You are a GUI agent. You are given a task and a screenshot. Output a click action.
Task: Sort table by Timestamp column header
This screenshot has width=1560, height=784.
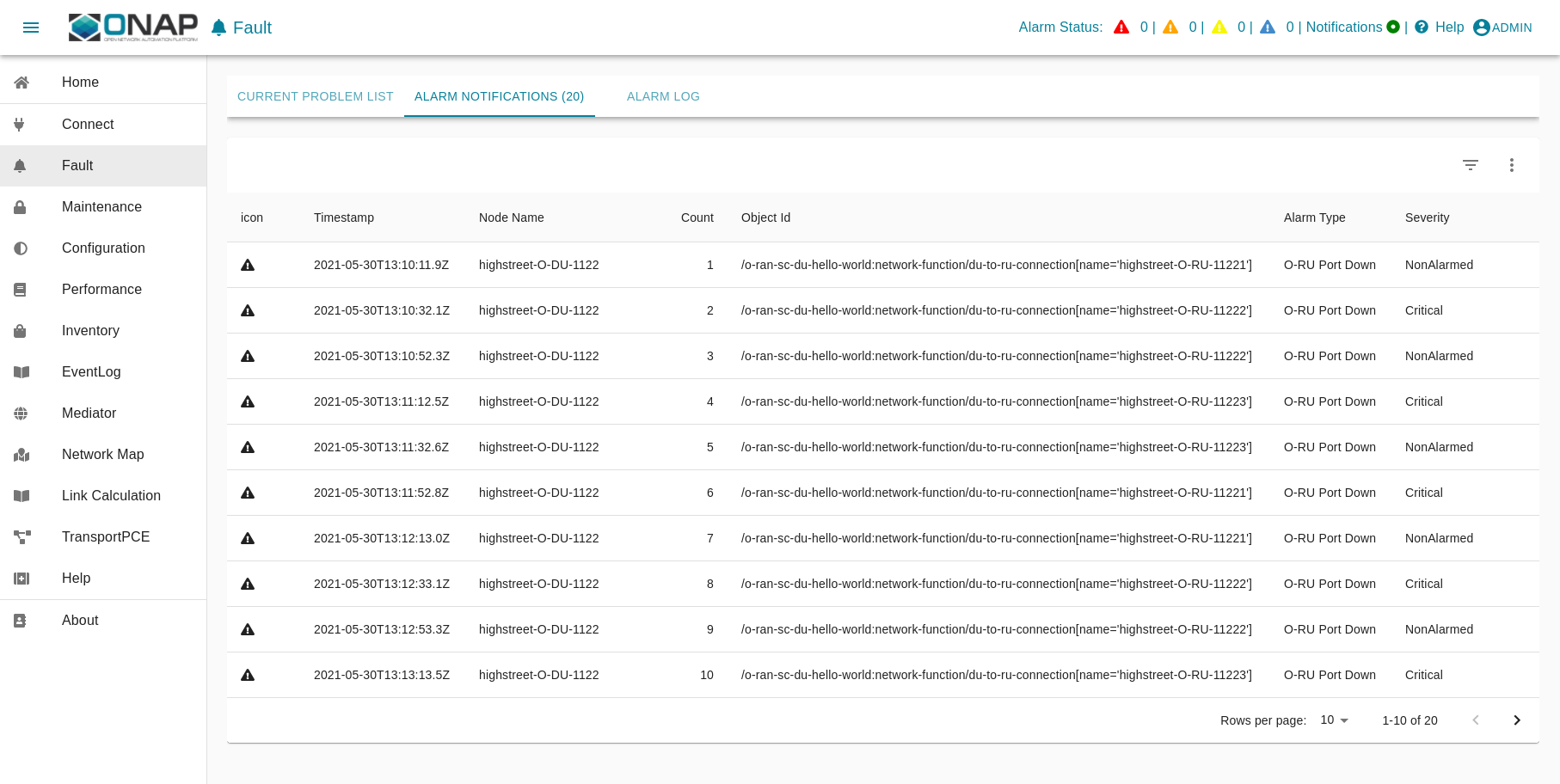point(344,217)
